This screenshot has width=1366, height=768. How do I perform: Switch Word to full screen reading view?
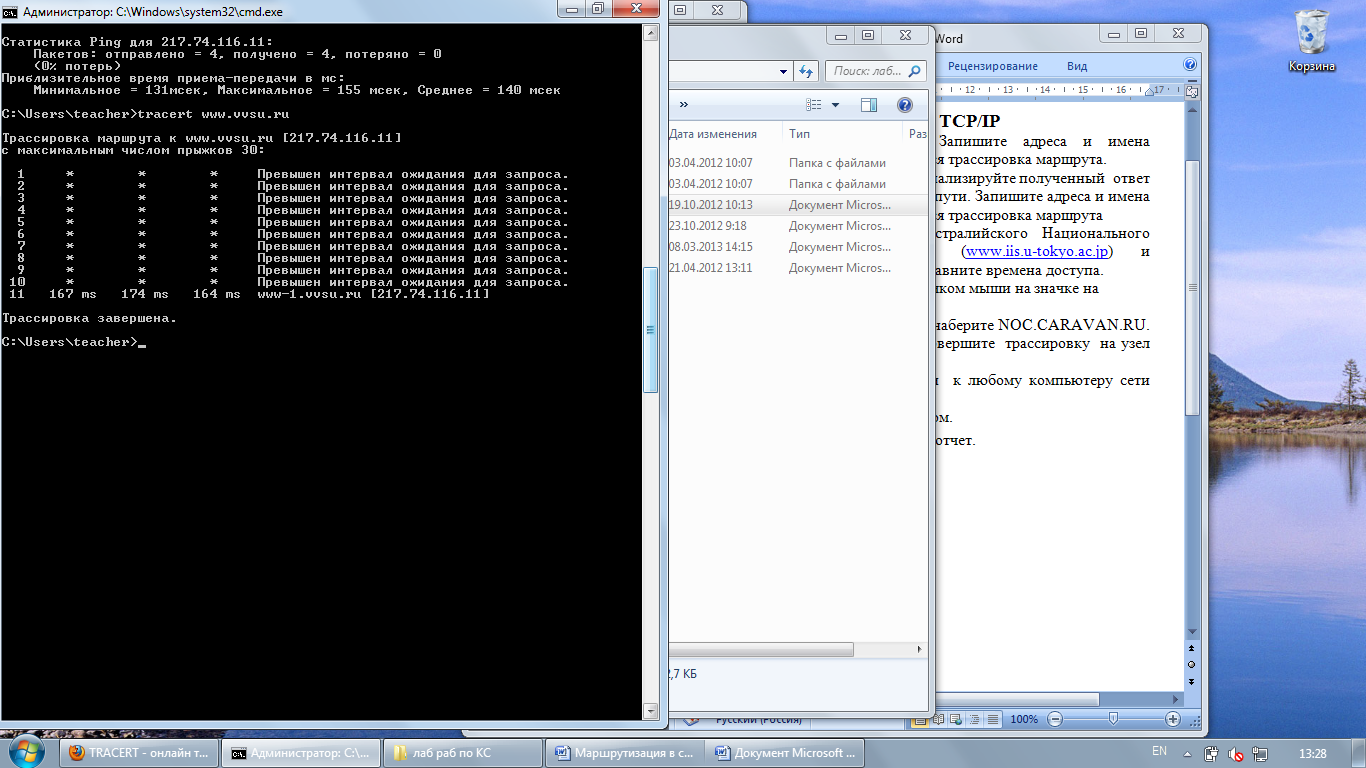[939, 719]
